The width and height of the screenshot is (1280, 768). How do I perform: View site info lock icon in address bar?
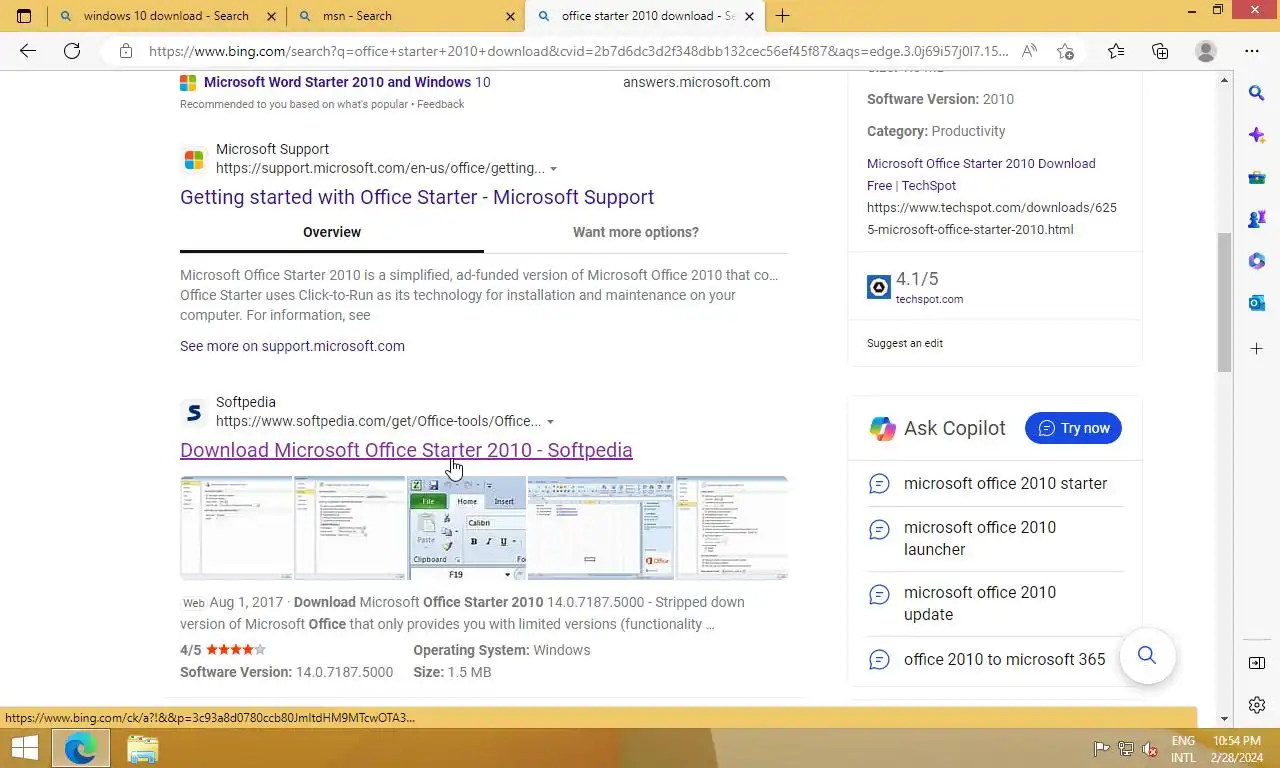[x=125, y=51]
